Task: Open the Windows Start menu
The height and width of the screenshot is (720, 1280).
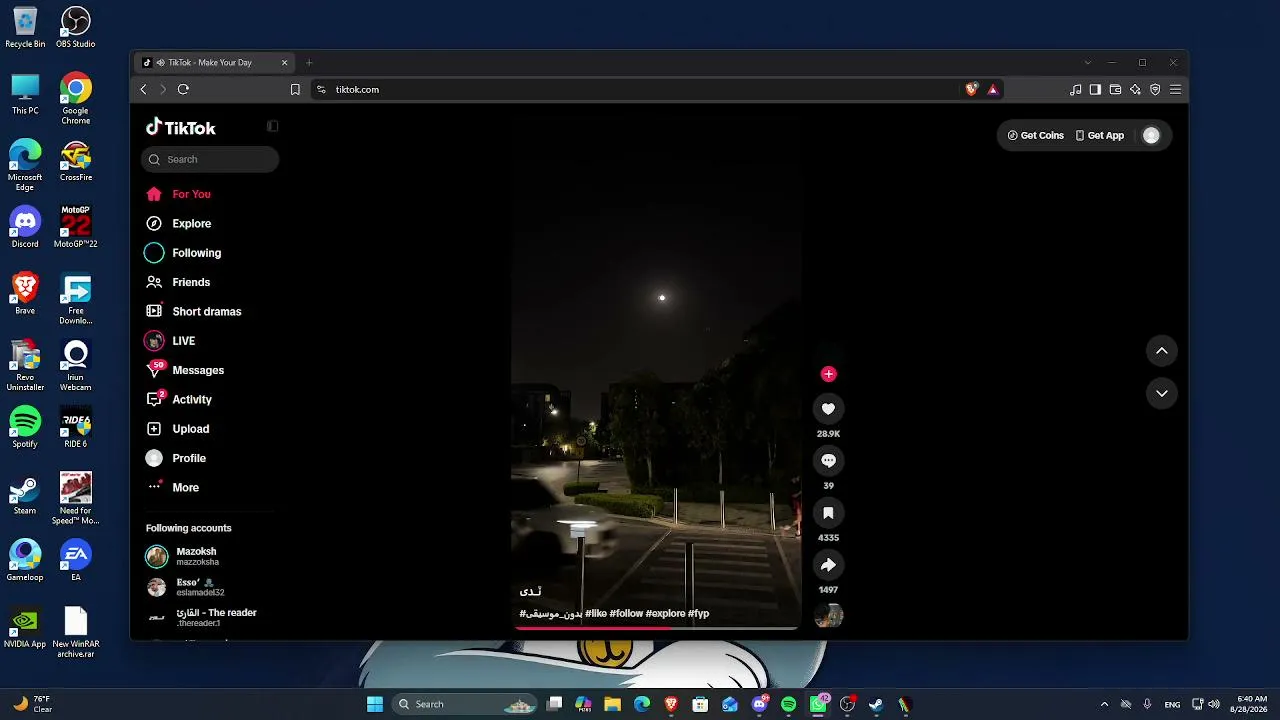Action: click(375, 704)
